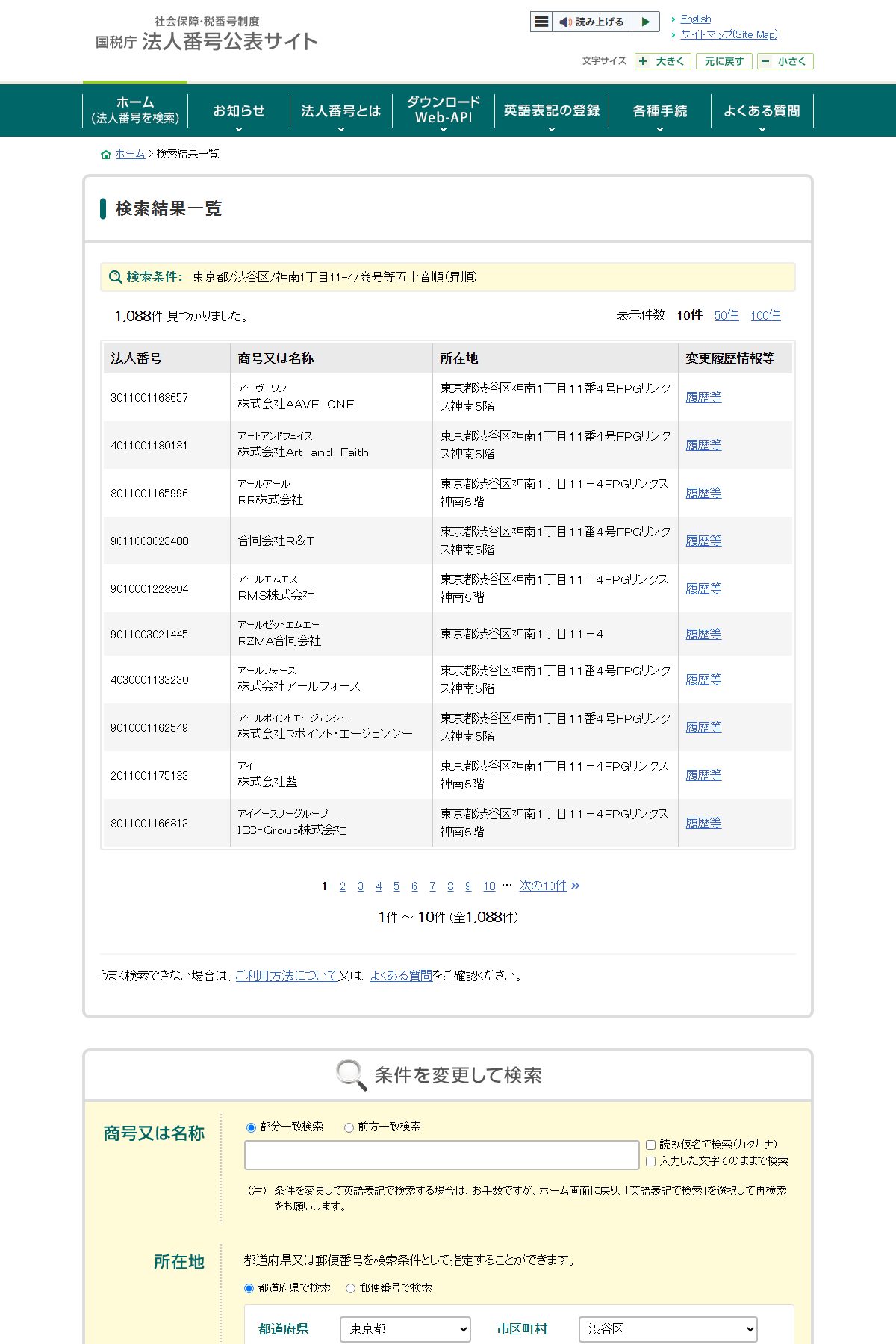896x1344 pixels.
Task: Go to results page 5
Action: coord(396,886)
